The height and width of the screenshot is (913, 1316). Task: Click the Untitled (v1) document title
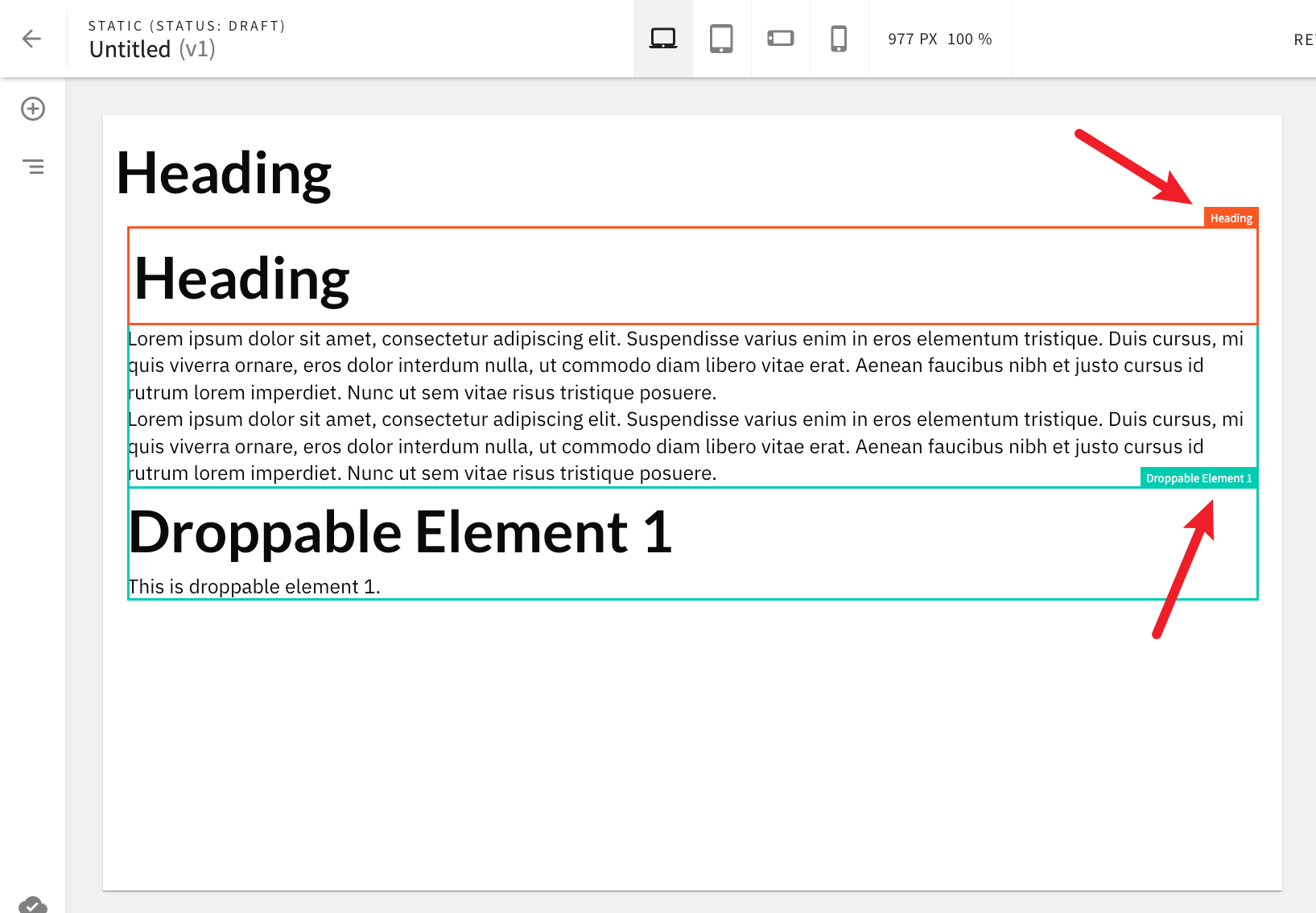pyautogui.click(x=152, y=48)
